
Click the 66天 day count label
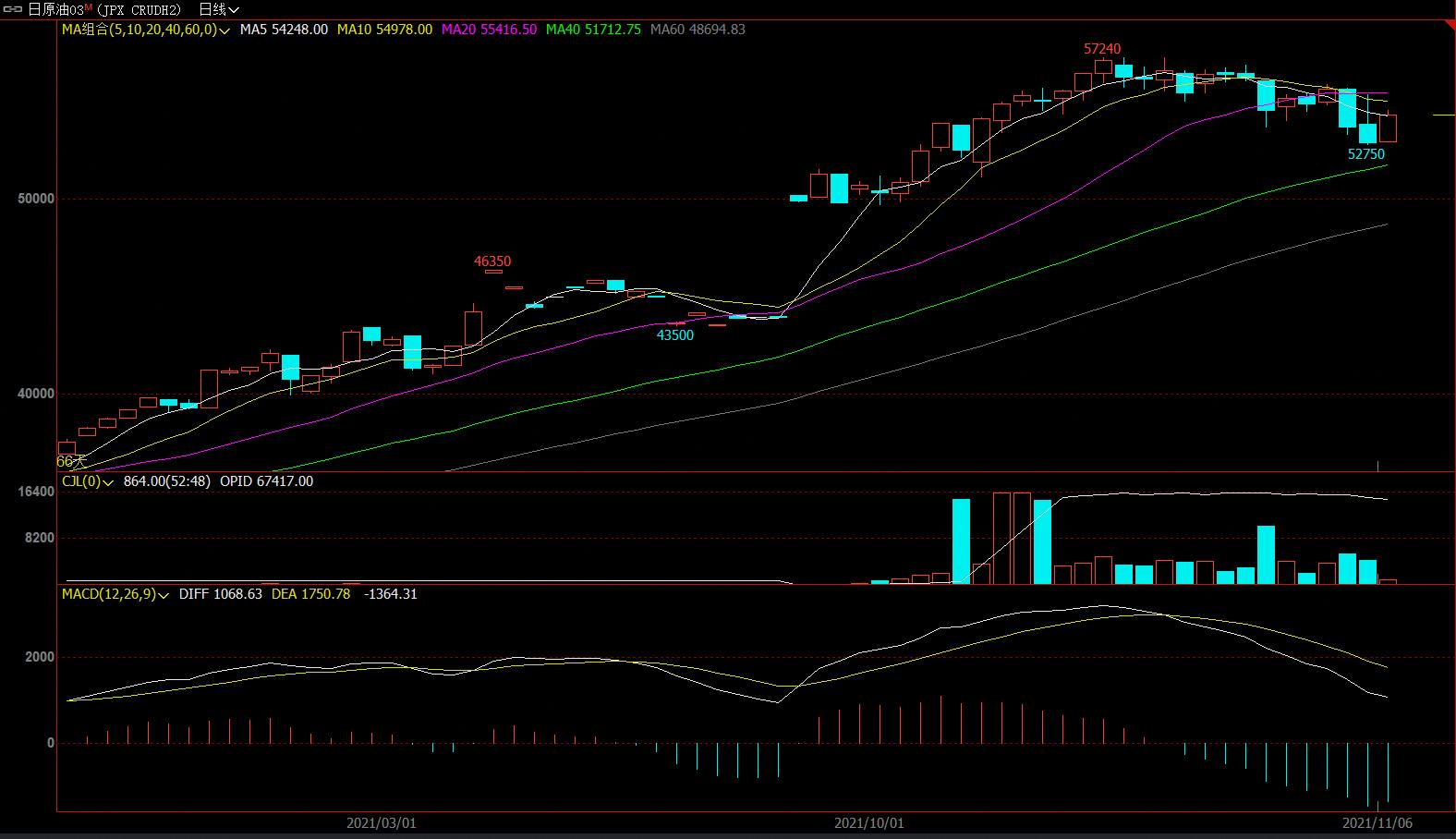pos(71,461)
